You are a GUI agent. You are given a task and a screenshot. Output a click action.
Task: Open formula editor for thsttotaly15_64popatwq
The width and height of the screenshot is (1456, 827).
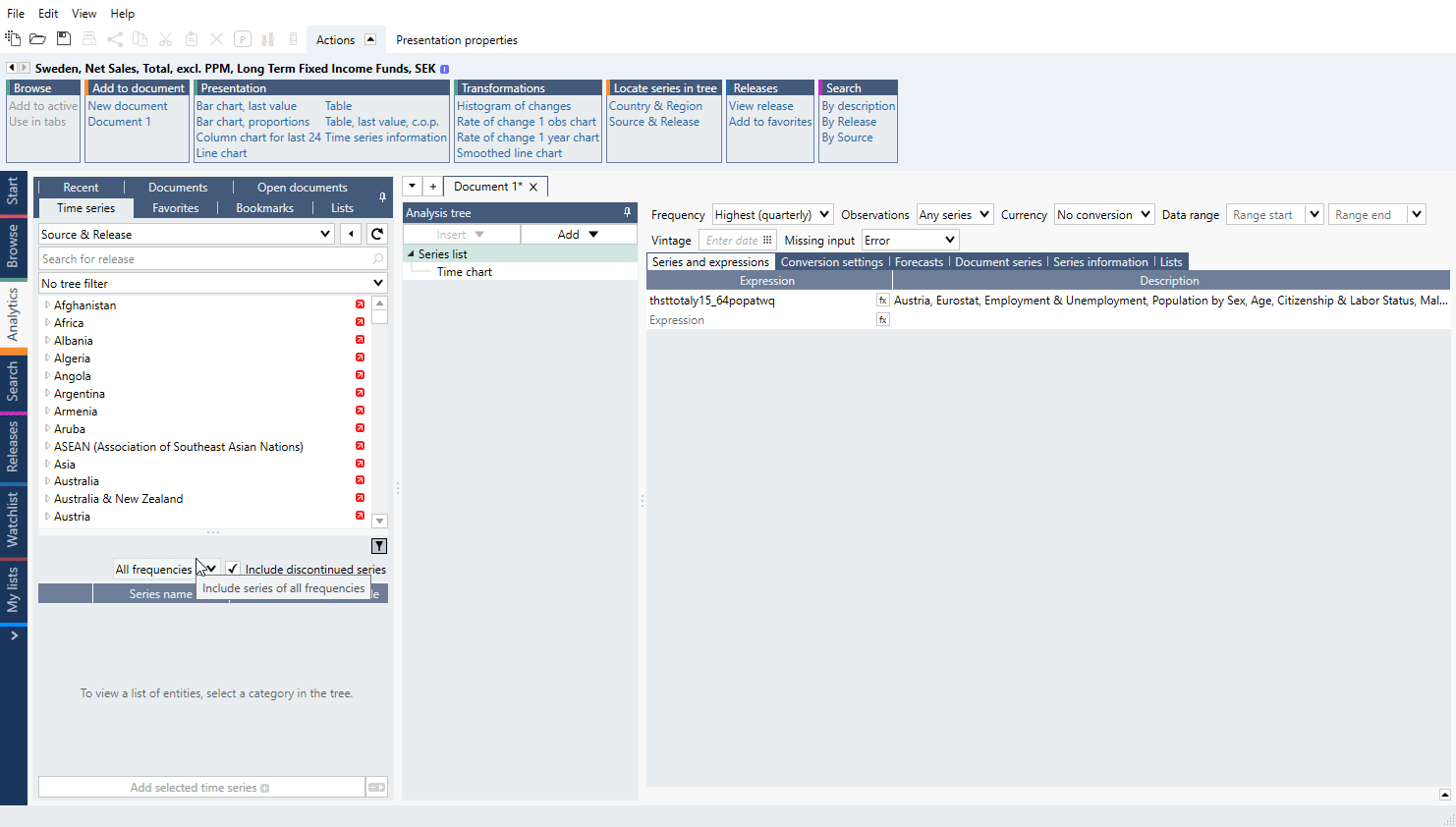click(882, 301)
